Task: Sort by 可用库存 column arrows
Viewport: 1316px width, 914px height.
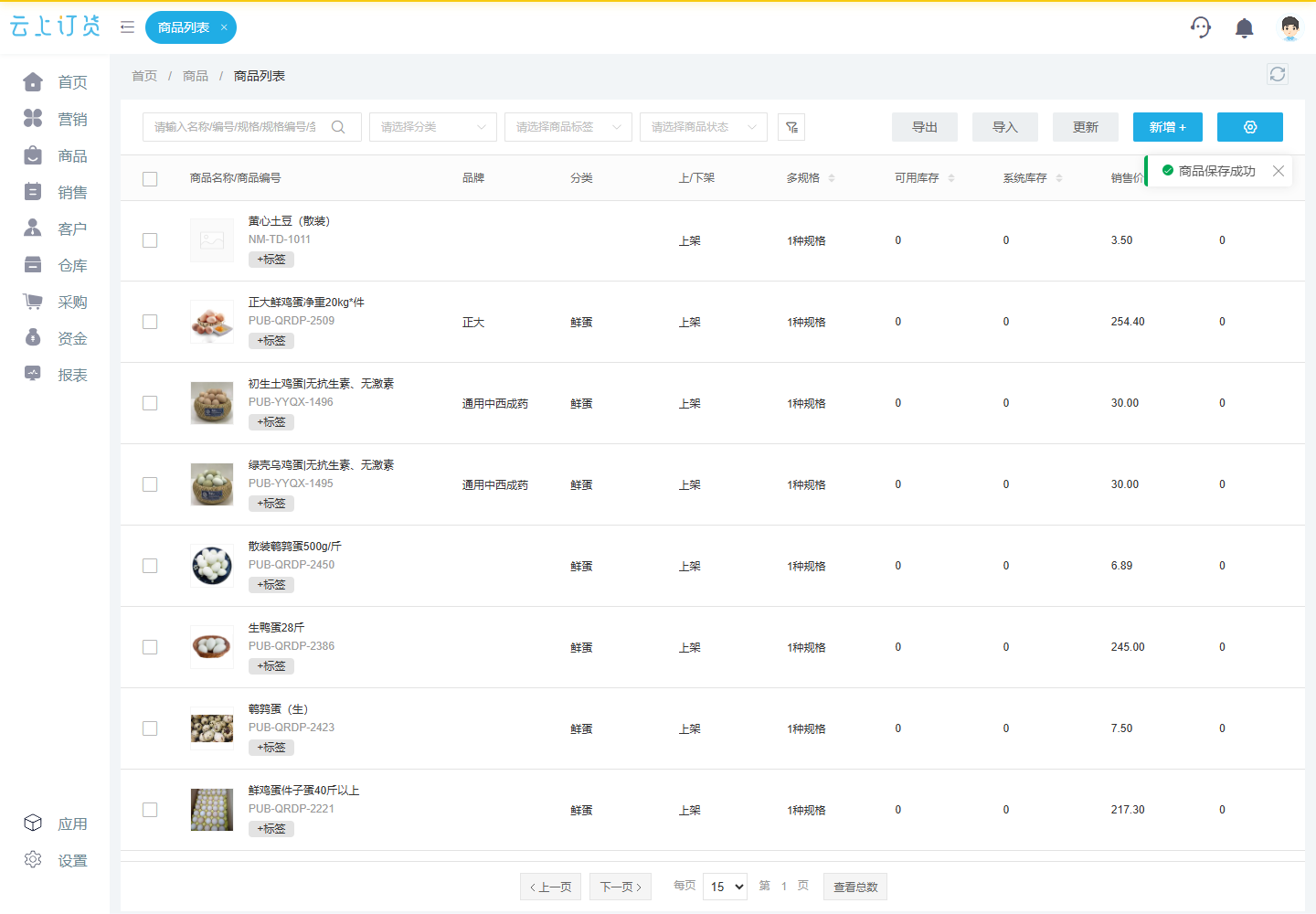Action: click(951, 178)
